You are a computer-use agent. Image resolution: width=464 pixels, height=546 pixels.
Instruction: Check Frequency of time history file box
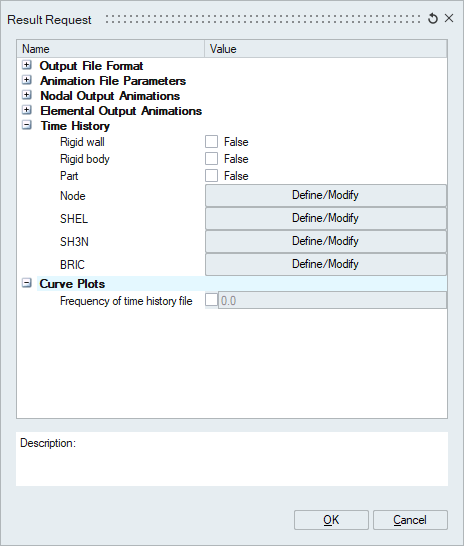click(211, 300)
